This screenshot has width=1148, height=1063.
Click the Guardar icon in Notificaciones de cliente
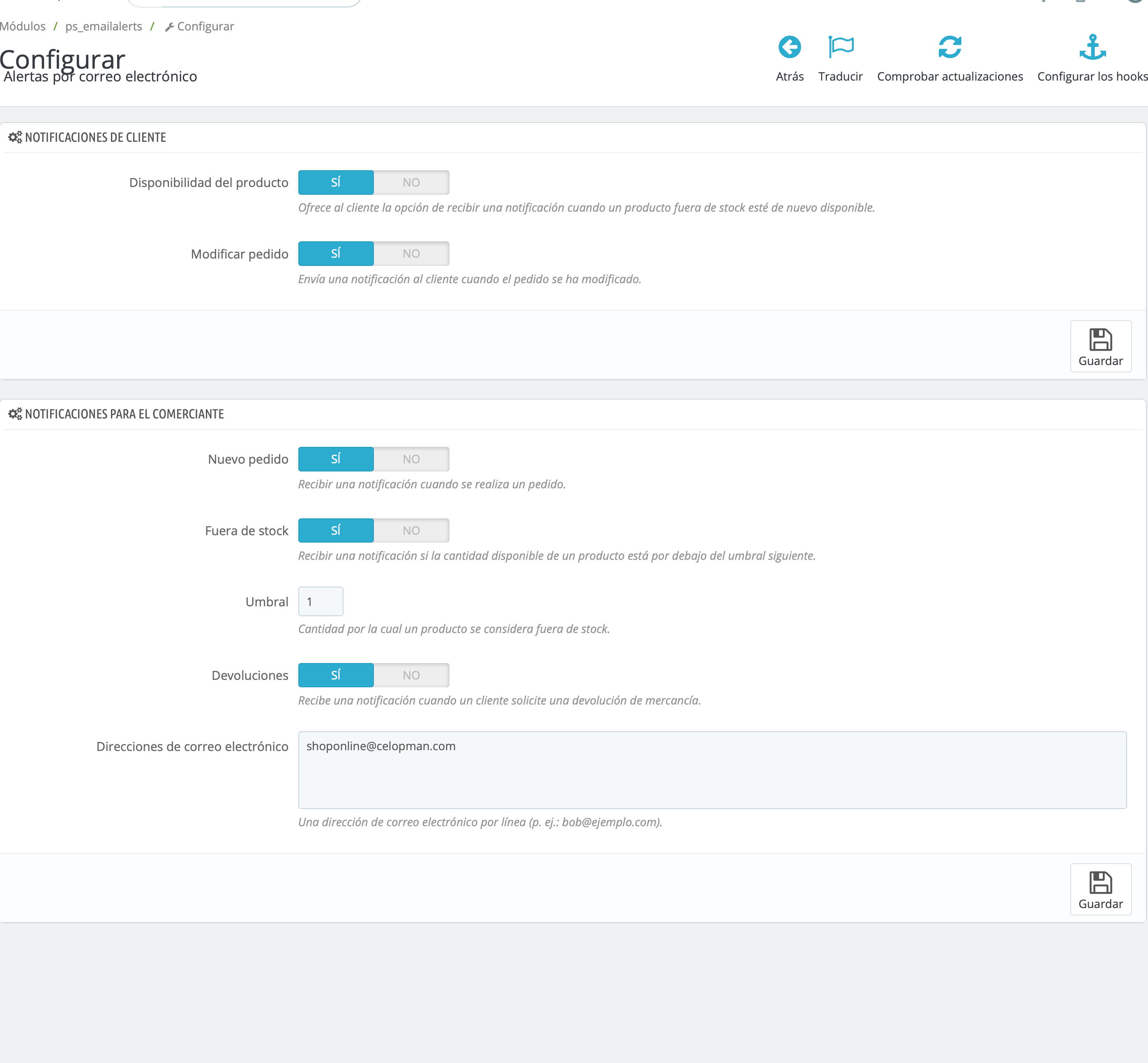(x=1100, y=340)
